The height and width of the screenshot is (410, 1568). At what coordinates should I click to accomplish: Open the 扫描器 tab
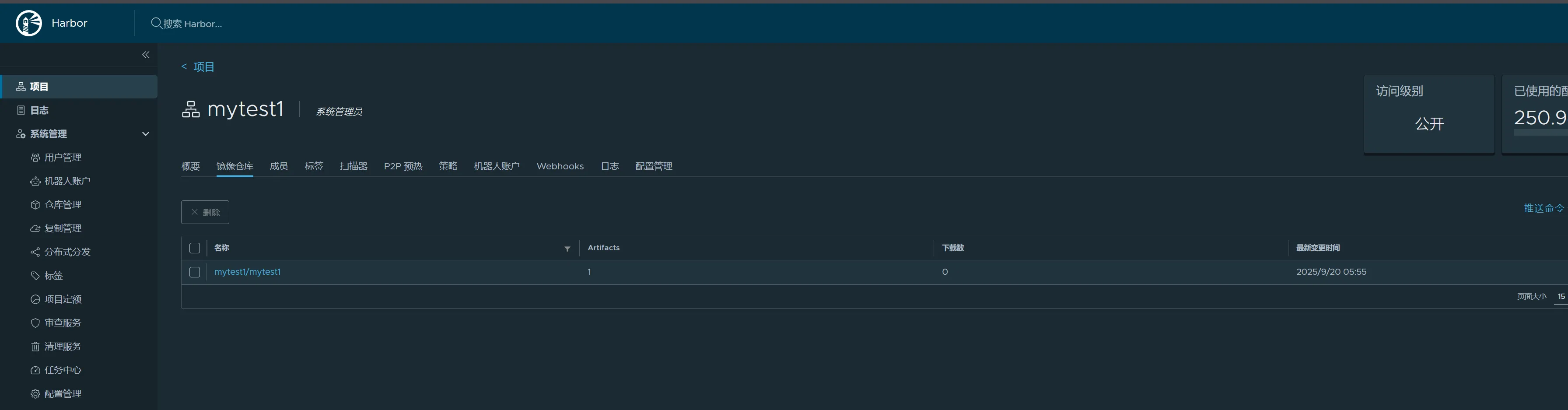point(353,166)
